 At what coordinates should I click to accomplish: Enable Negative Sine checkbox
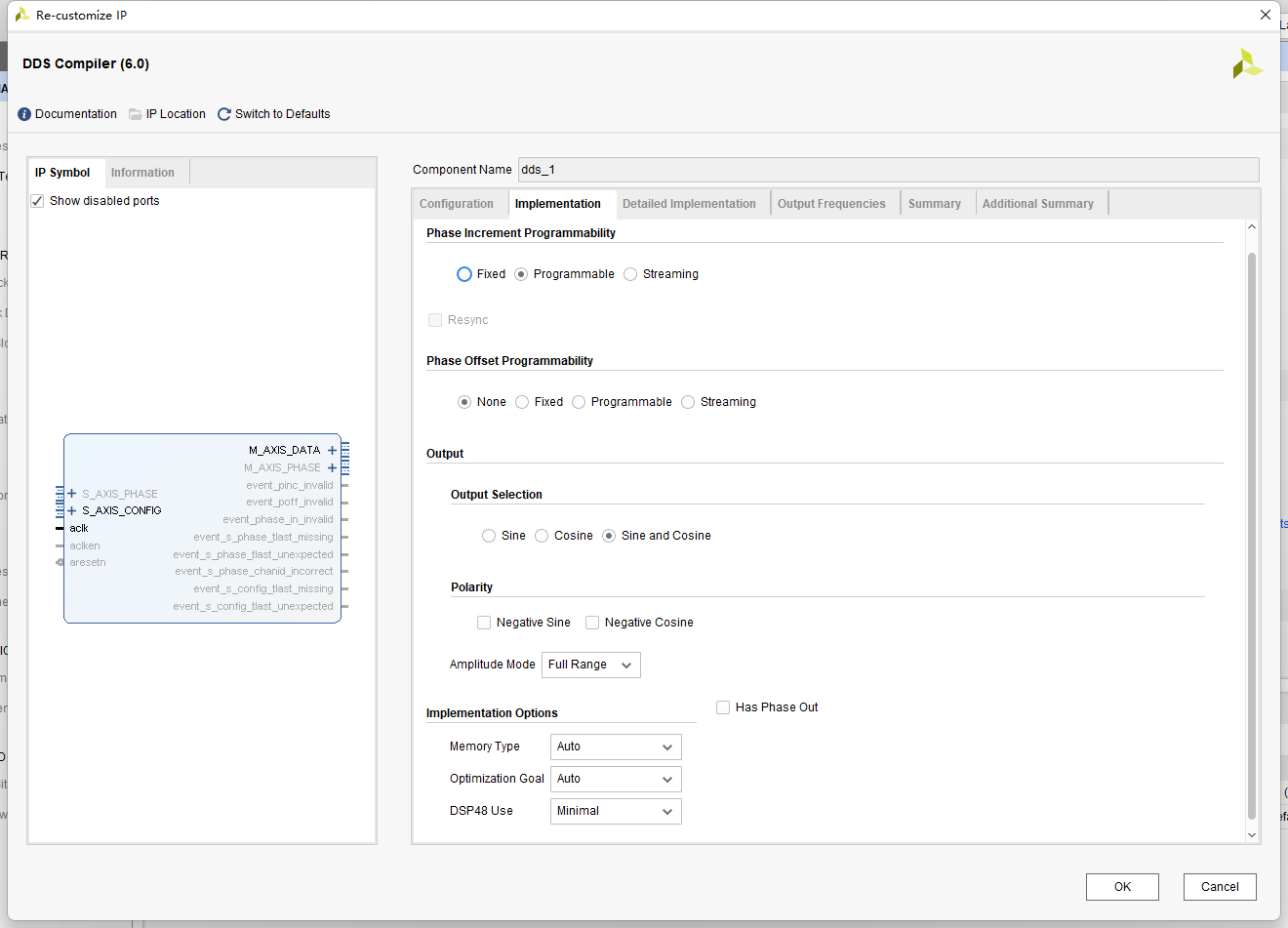(484, 623)
